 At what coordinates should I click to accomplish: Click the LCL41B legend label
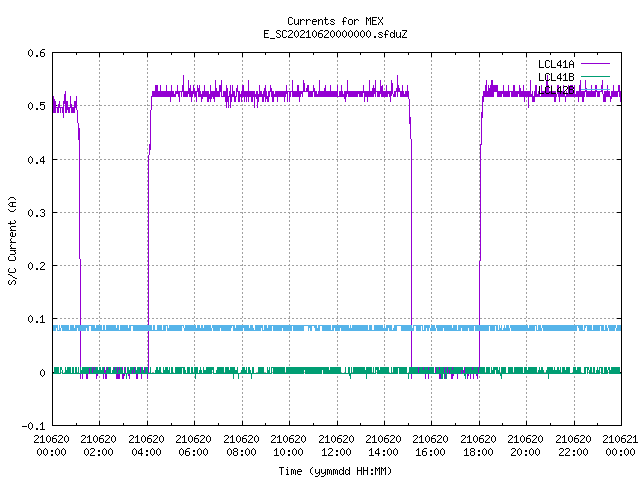point(556,77)
